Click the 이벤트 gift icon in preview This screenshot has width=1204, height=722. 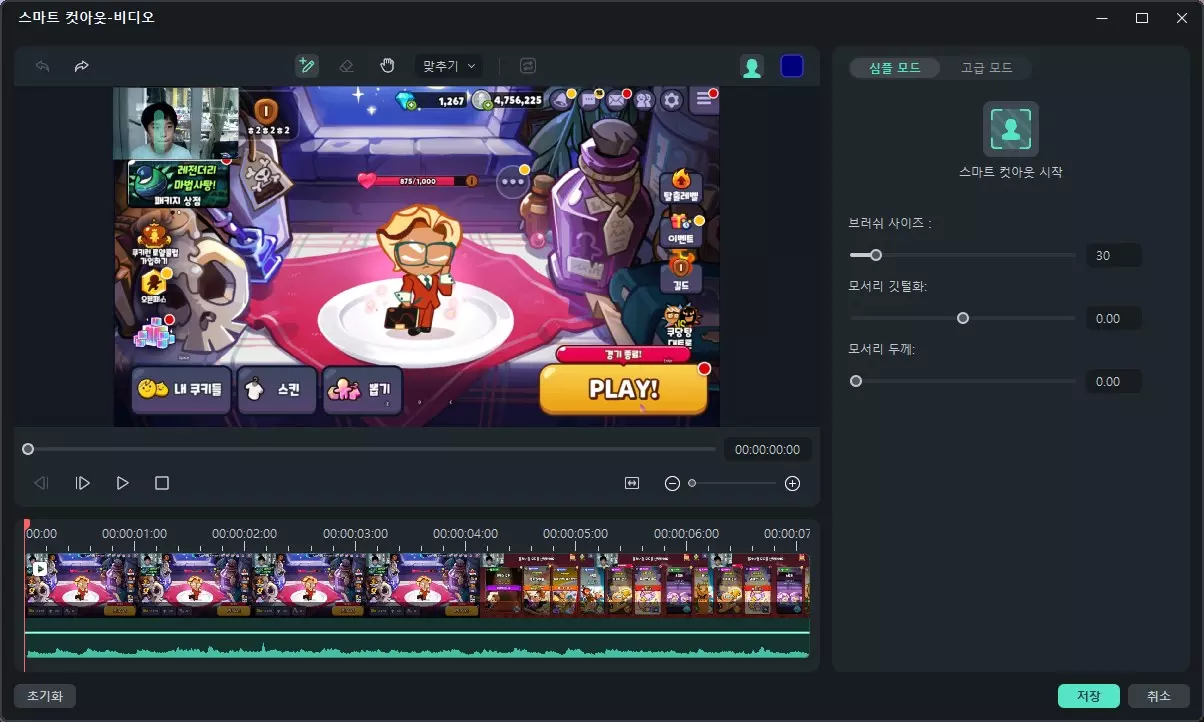tap(682, 231)
